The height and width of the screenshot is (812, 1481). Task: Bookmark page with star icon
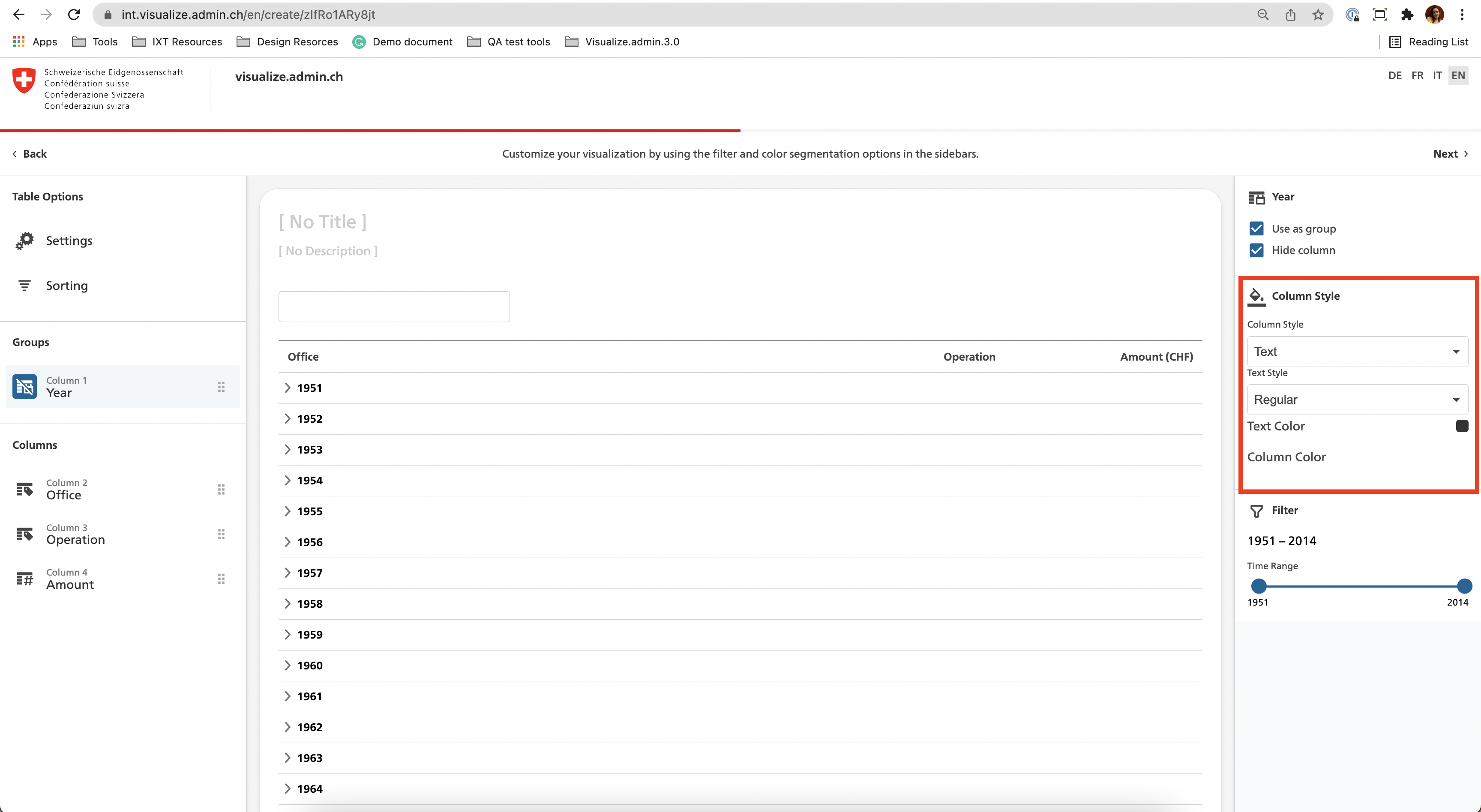1318,15
